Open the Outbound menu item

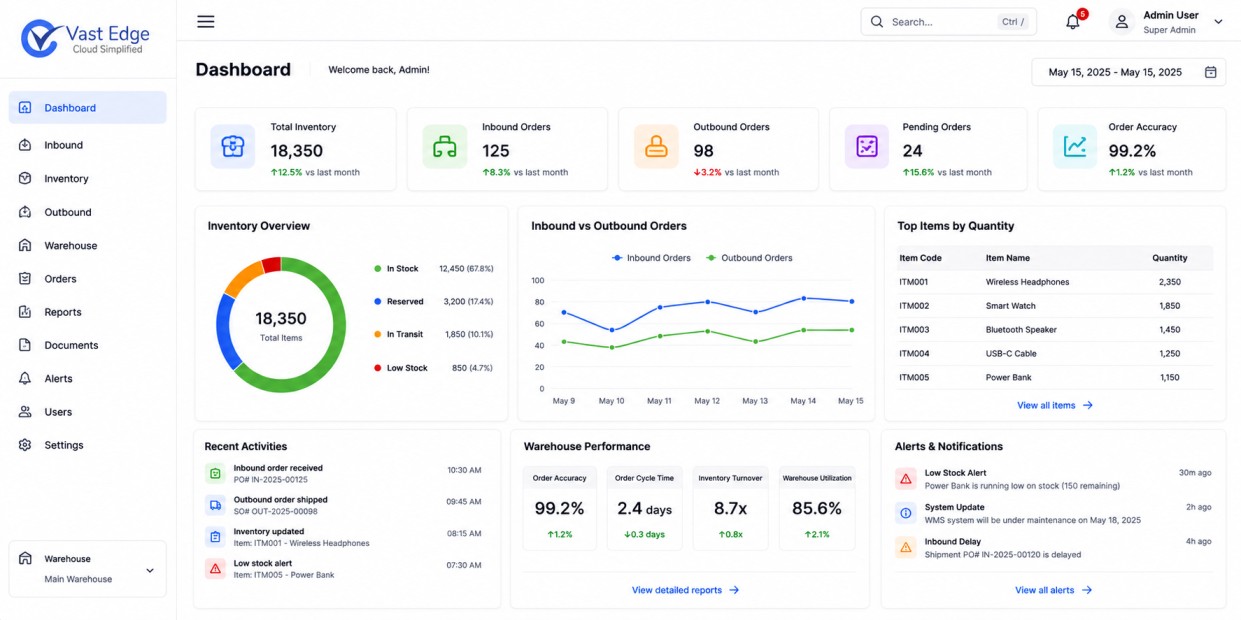(88, 212)
